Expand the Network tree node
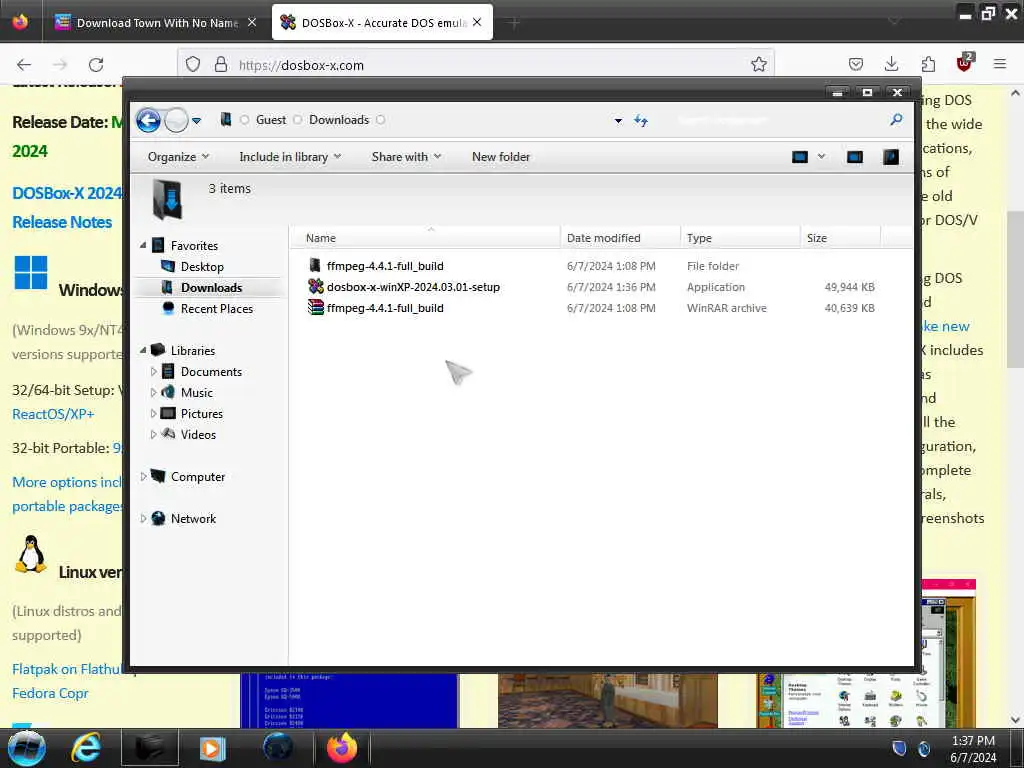This screenshot has width=1024, height=768. 143,519
